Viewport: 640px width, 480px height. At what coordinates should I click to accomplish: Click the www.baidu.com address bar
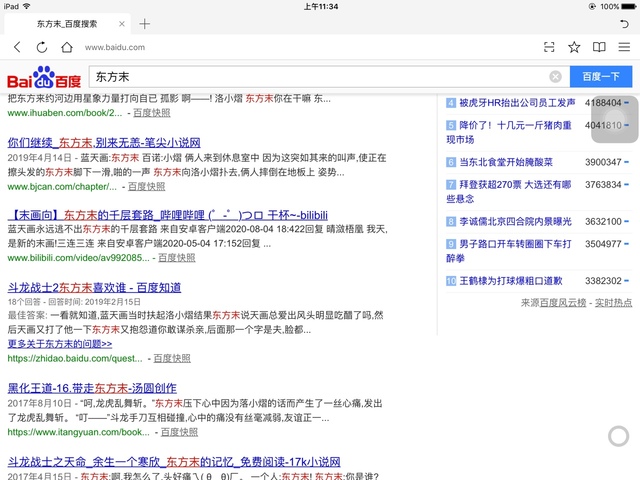300,47
